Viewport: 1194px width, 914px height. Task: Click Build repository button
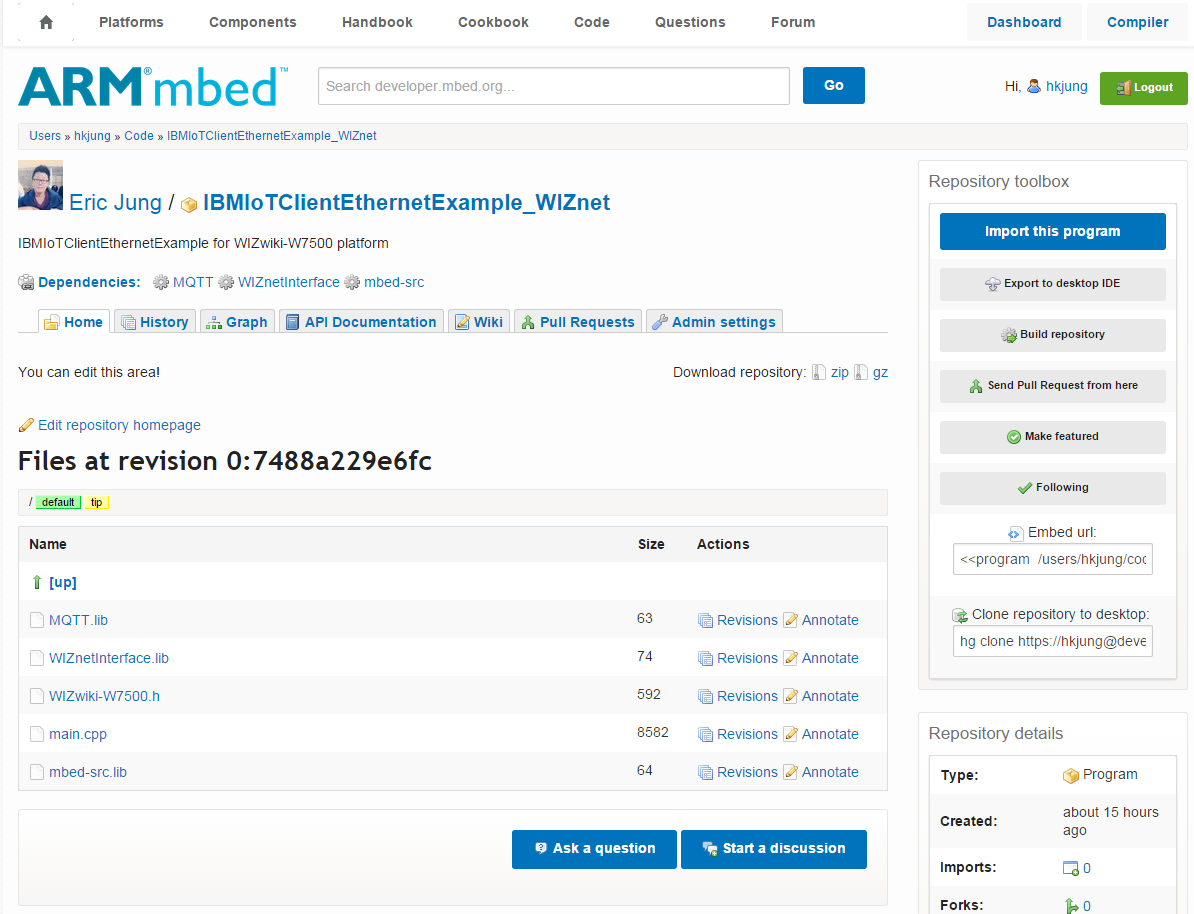point(1052,334)
